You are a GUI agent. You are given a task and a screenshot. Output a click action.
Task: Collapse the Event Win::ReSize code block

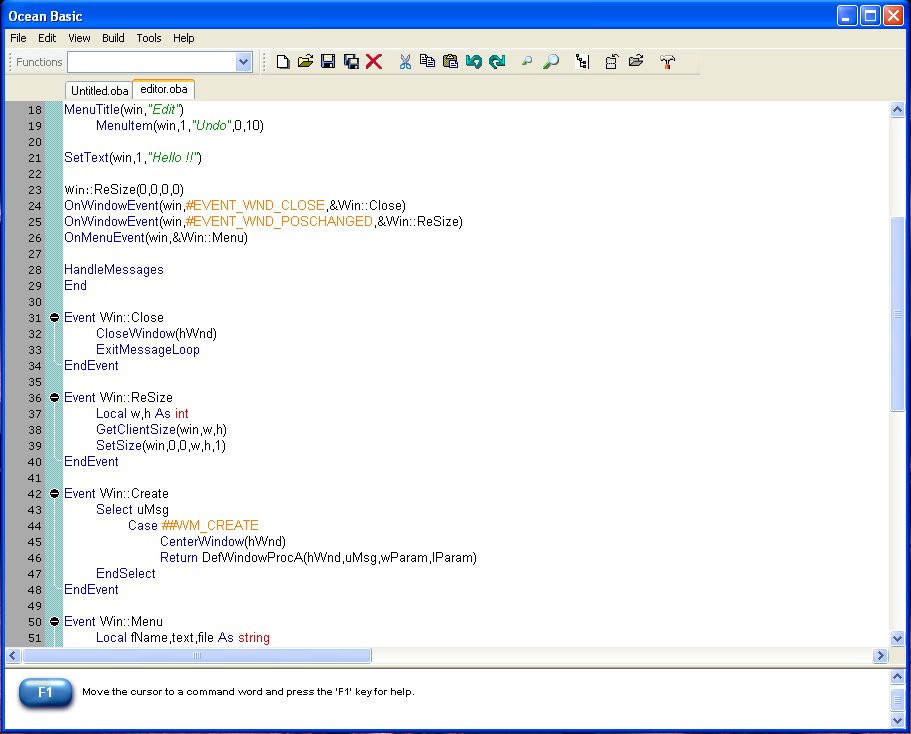55,398
